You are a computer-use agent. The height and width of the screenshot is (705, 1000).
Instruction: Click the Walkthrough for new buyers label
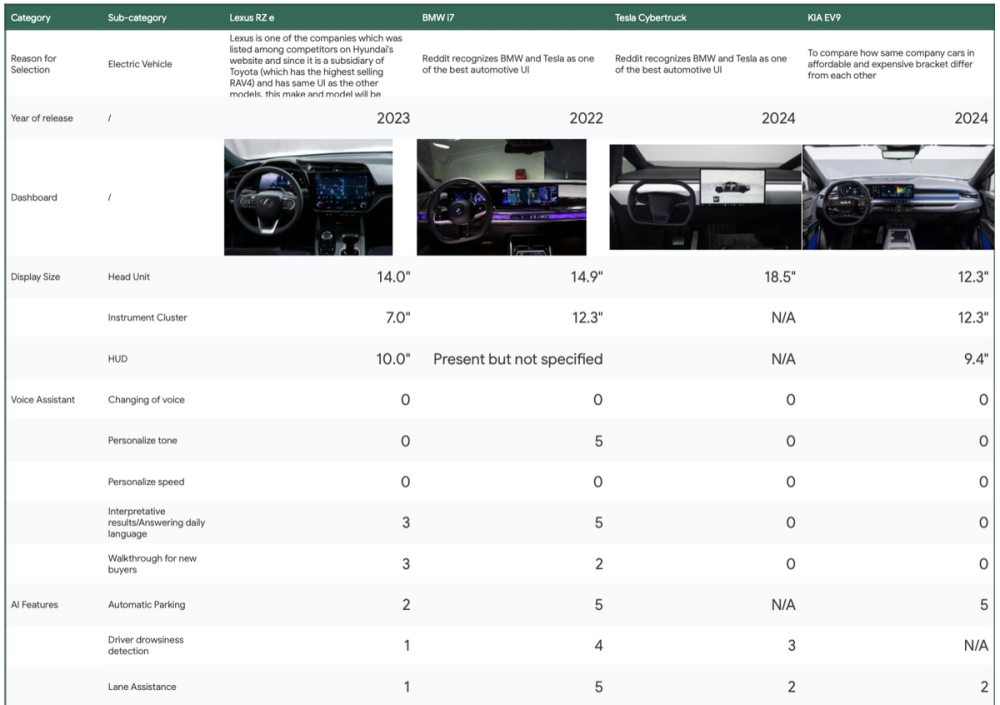click(152, 564)
